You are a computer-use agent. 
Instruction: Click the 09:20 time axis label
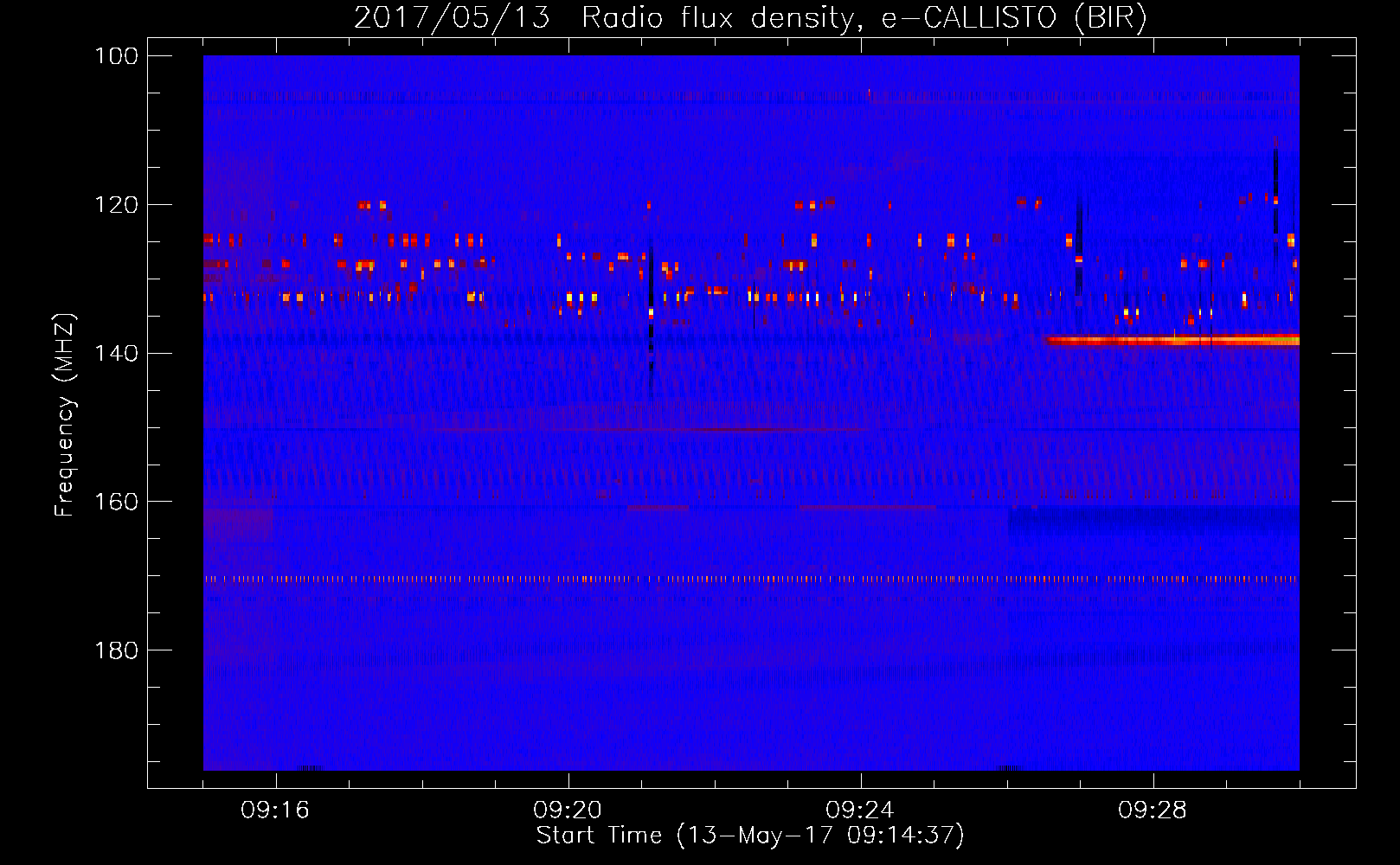pos(568,811)
